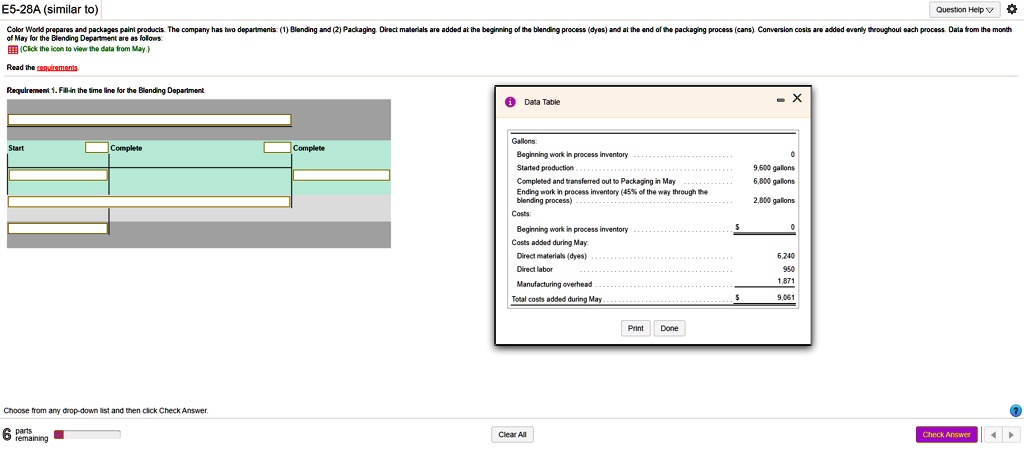Open the settings gear icon
The width and height of the screenshot is (1024, 450).
coord(1009,10)
